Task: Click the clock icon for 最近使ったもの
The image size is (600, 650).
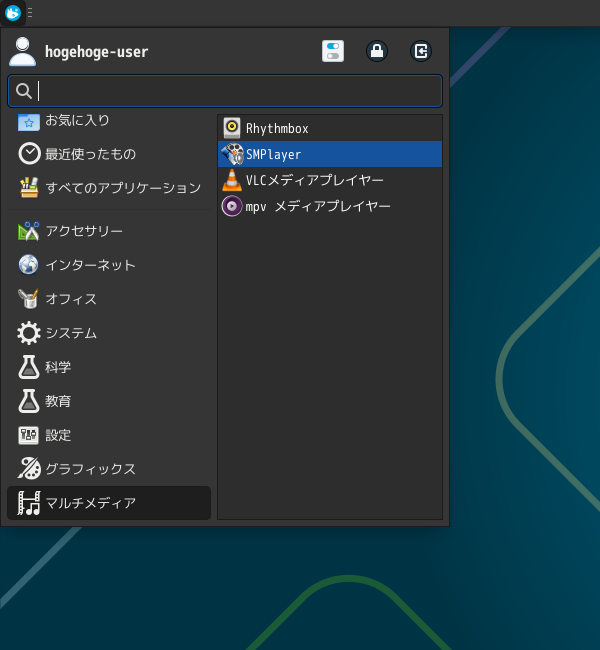Action: tap(29, 154)
